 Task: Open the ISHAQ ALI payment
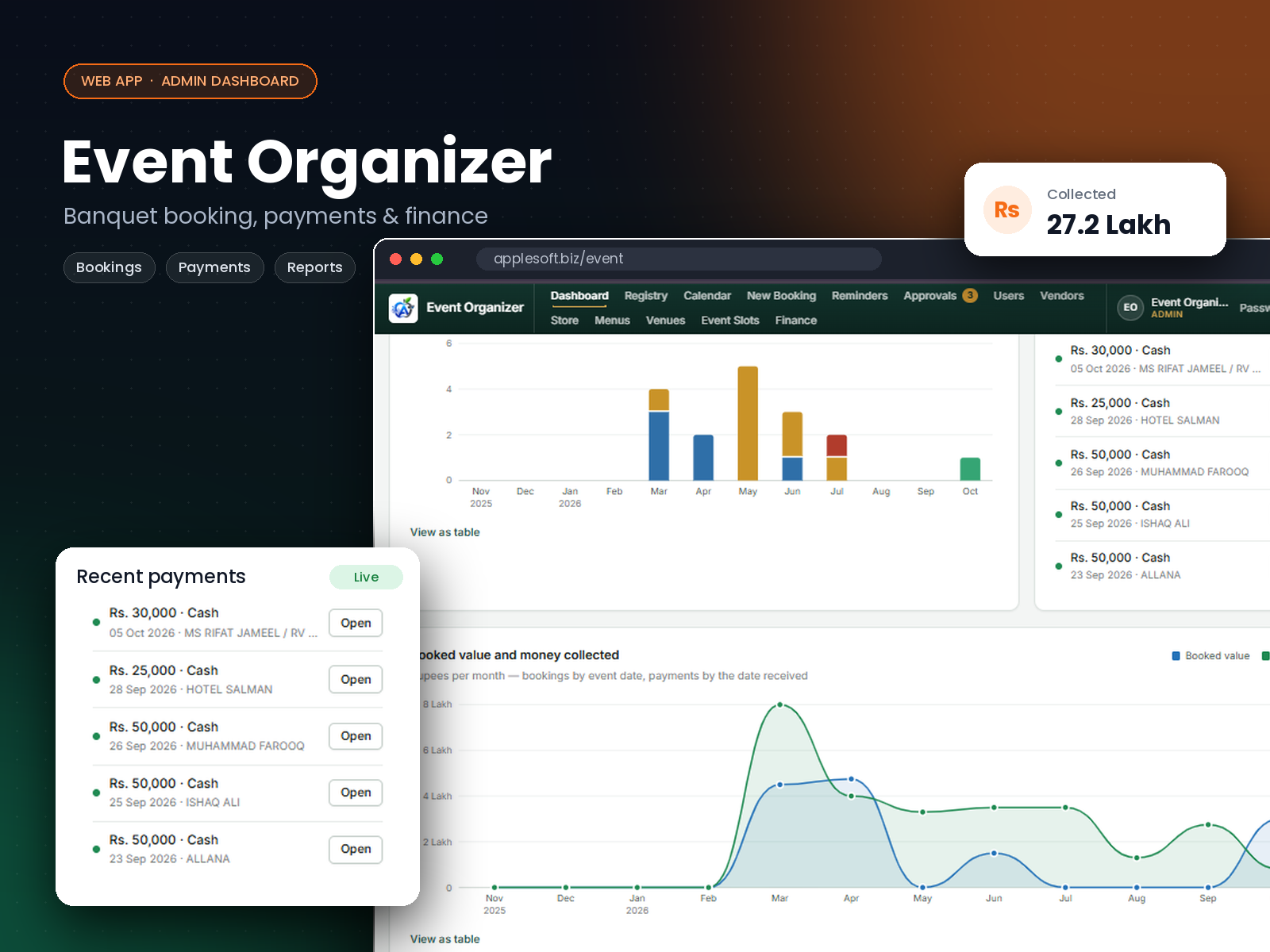(356, 793)
